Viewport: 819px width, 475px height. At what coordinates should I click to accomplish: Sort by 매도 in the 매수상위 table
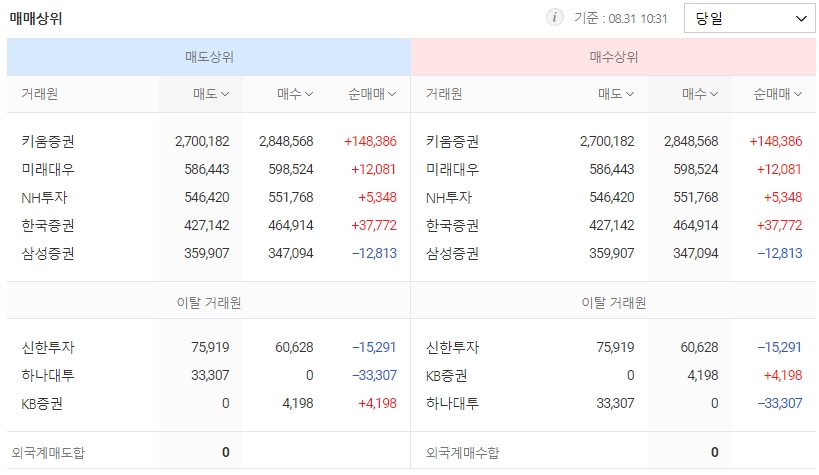(616, 94)
